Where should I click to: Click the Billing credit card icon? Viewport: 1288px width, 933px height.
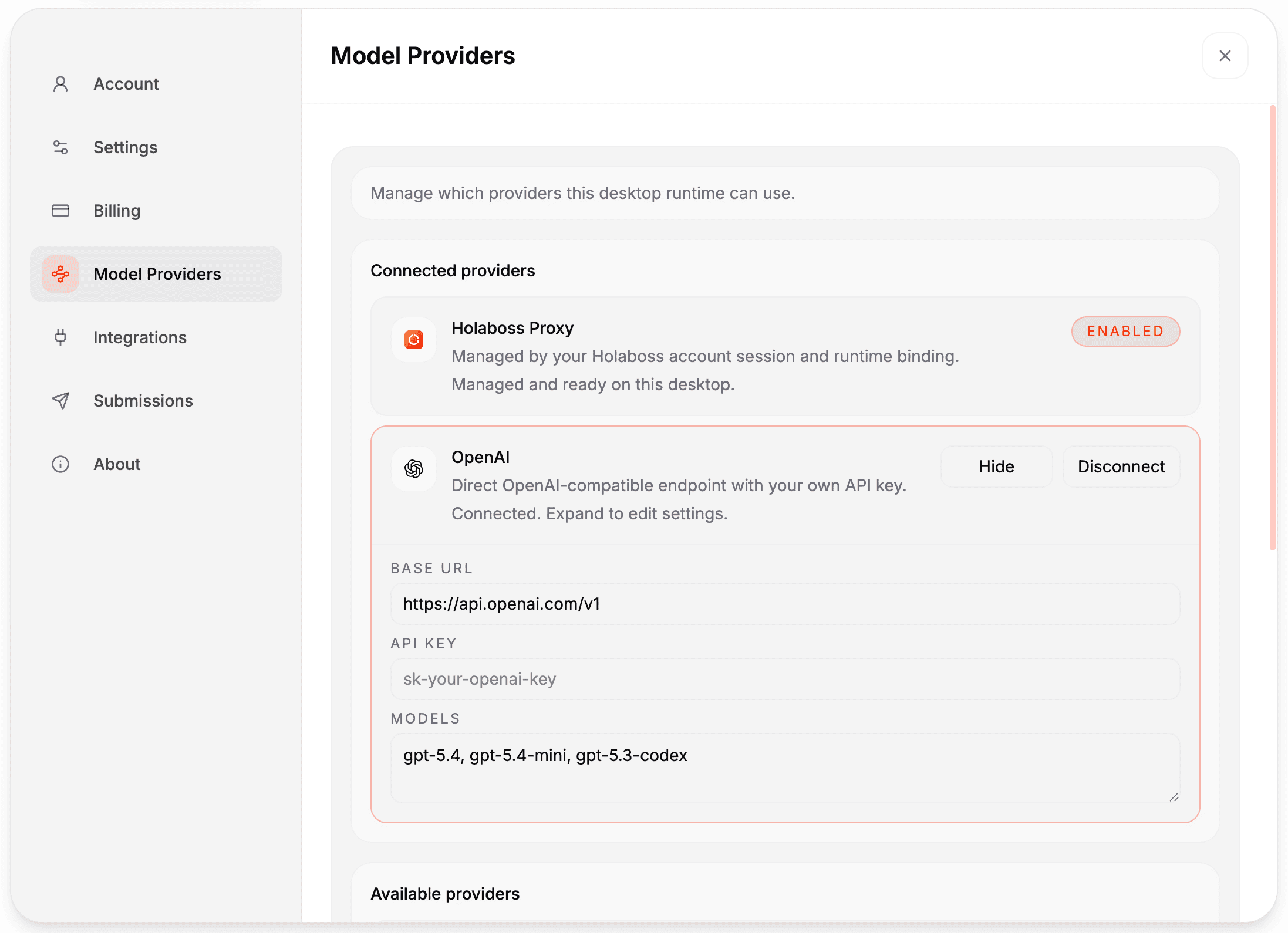point(60,210)
